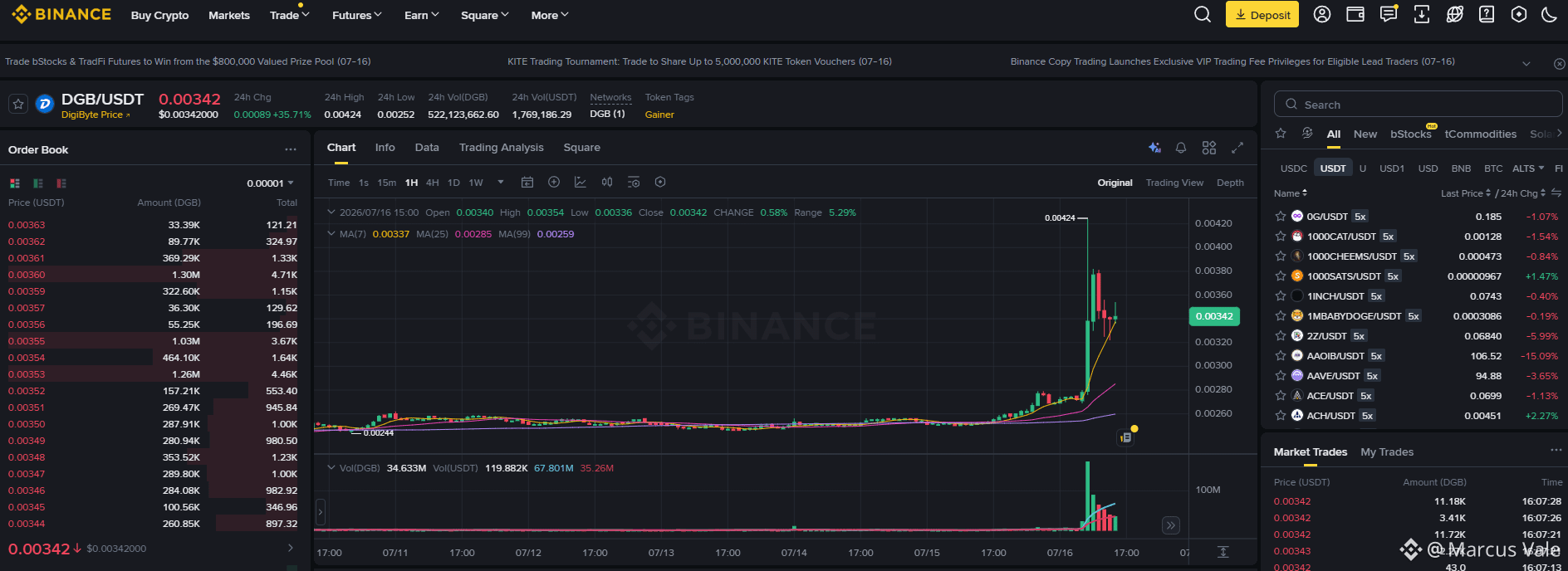Open the wallet icon in the header

(1355, 15)
